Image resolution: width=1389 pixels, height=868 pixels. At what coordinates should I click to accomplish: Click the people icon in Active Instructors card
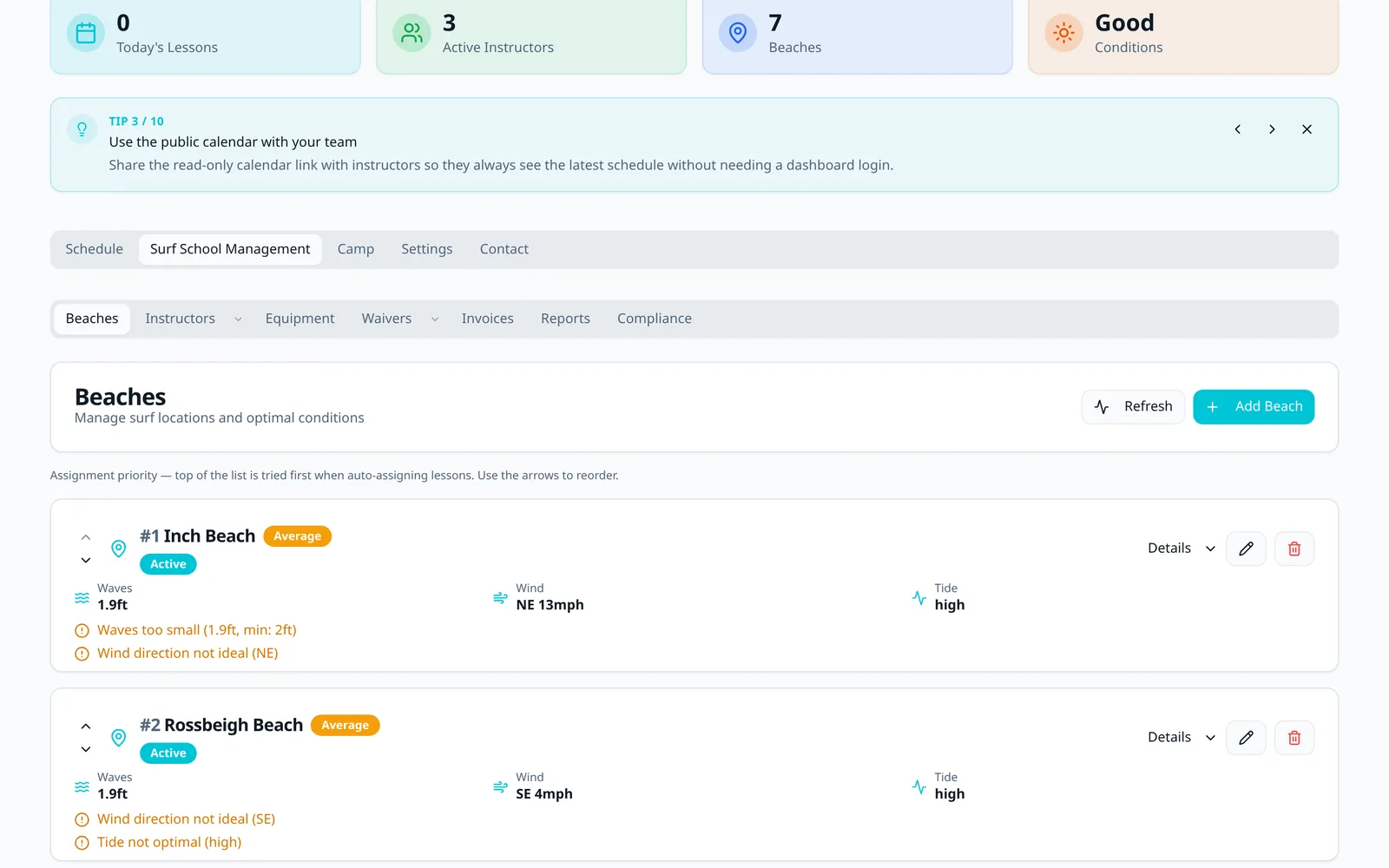click(x=411, y=33)
